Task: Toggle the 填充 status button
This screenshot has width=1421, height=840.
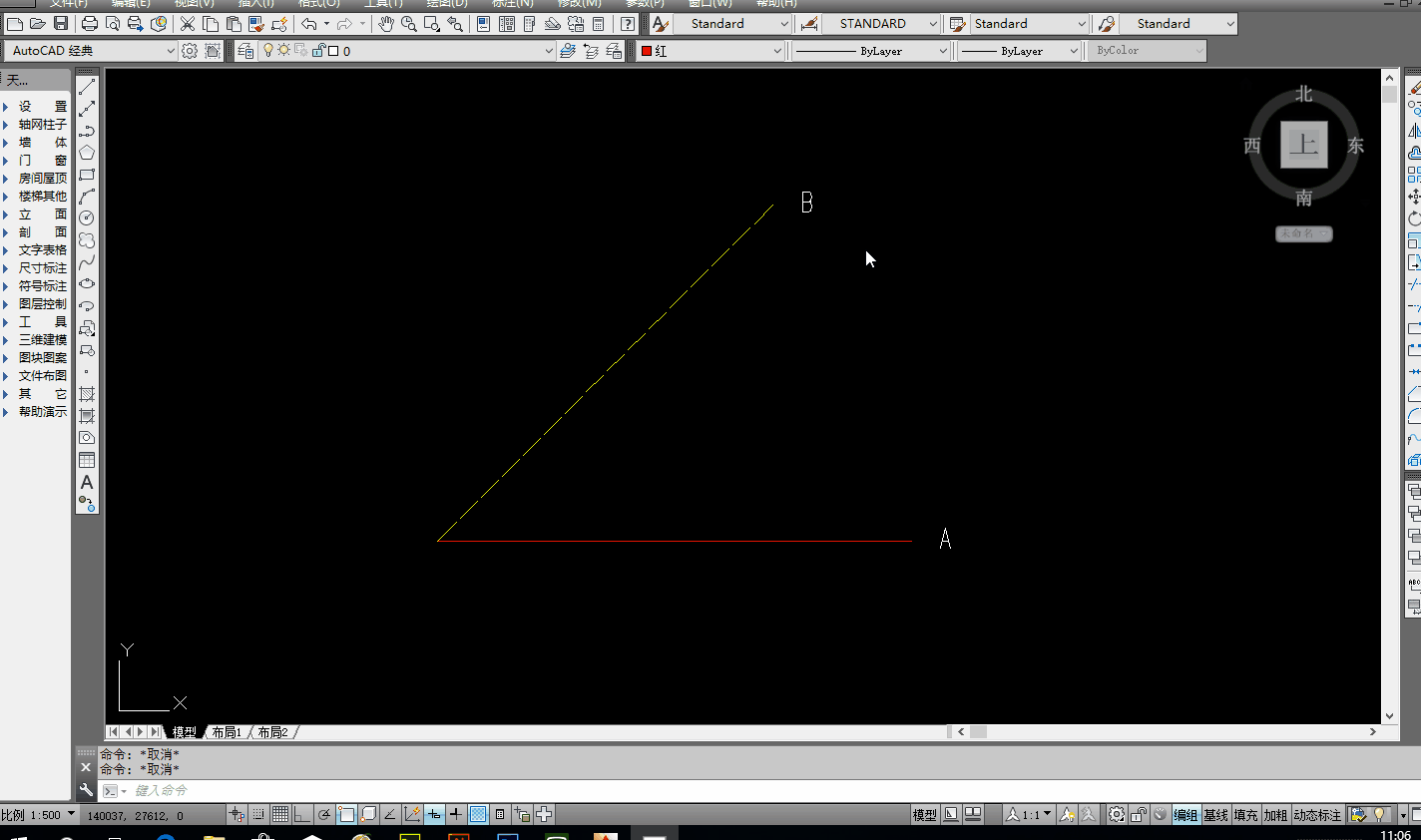Action: pyautogui.click(x=1245, y=815)
